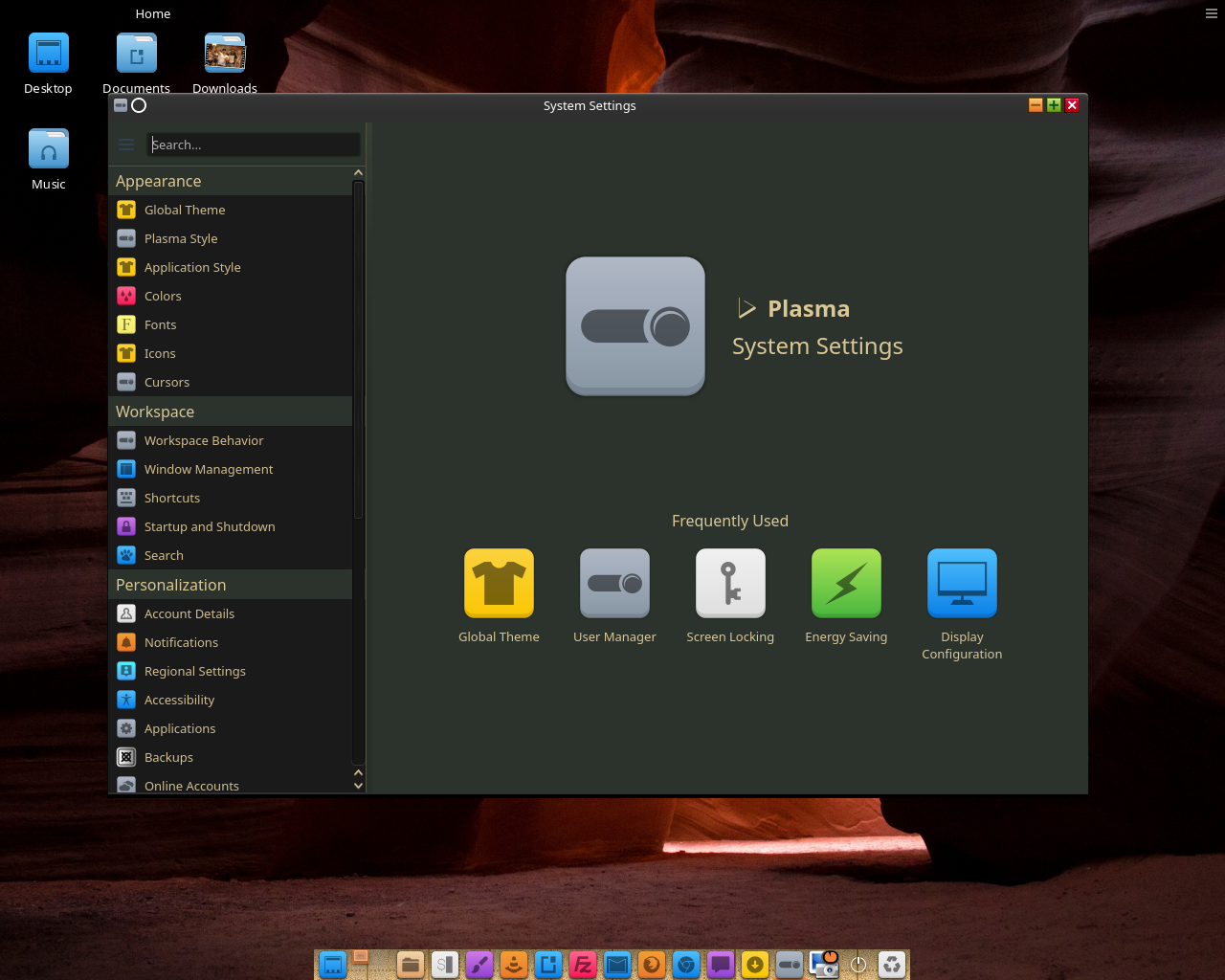Launch Screen Locking from Frequently Used
The width and height of the screenshot is (1225, 980).
coord(730,584)
